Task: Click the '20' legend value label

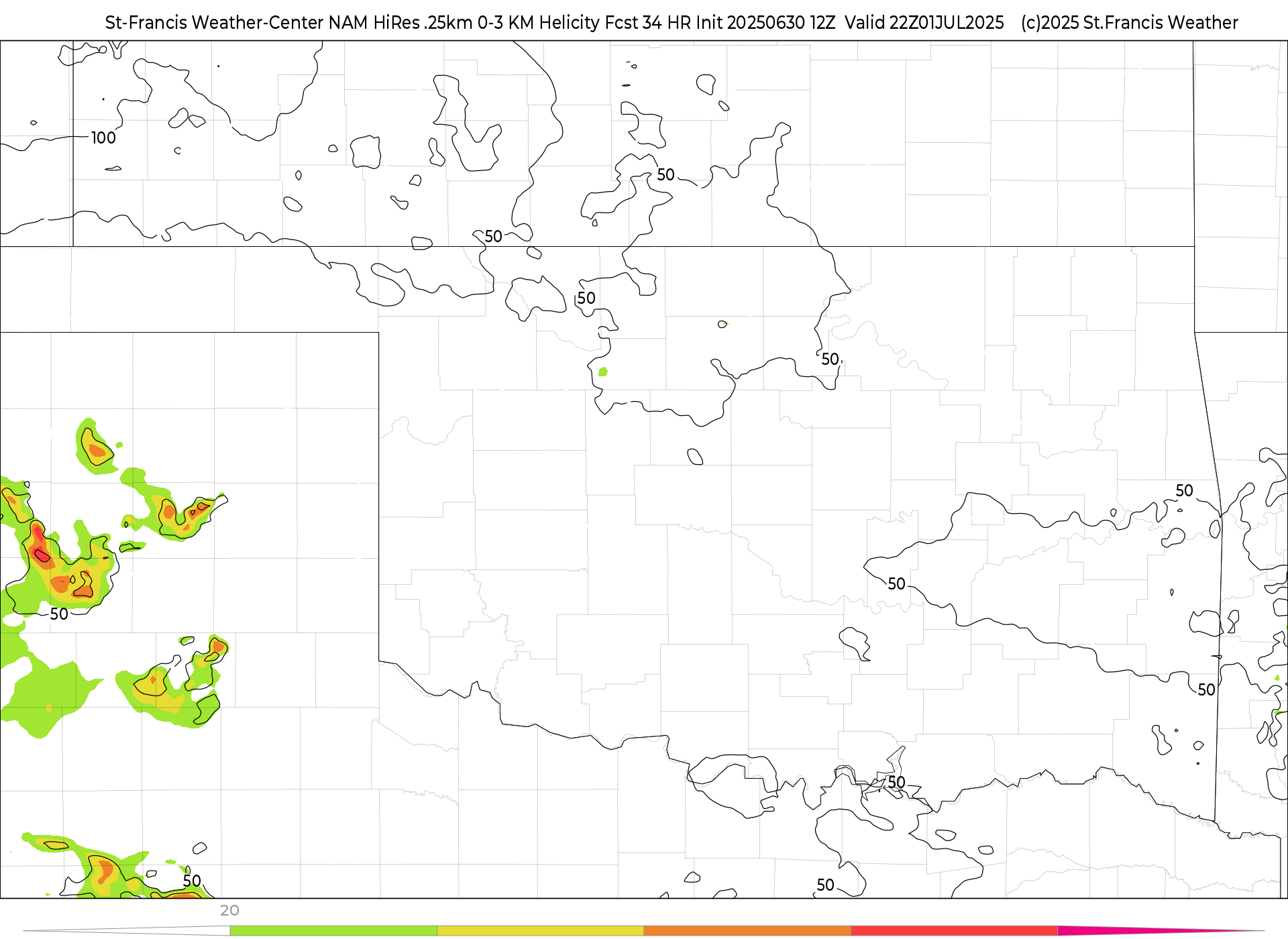Action: tap(229, 910)
